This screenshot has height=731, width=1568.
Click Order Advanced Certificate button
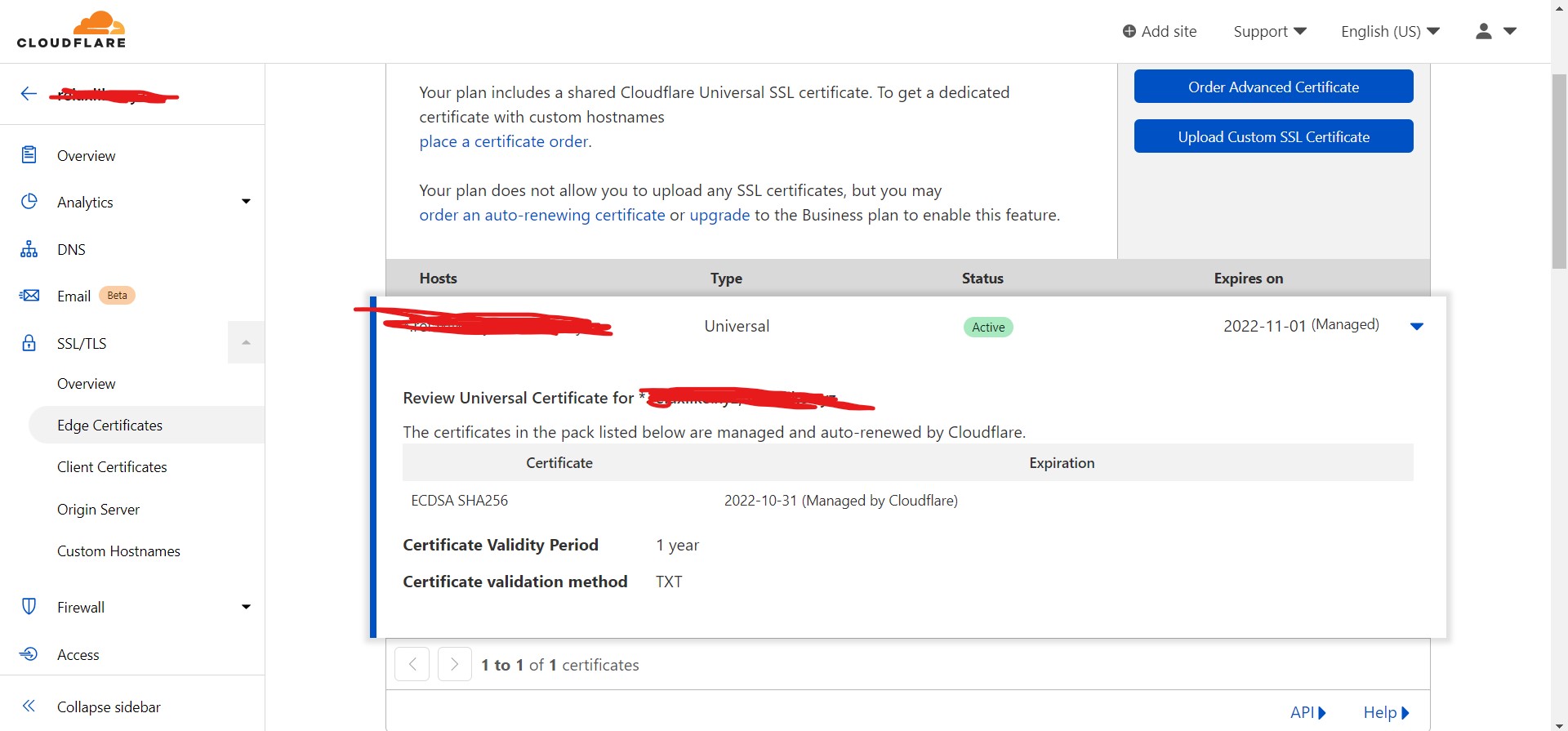click(1273, 87)
